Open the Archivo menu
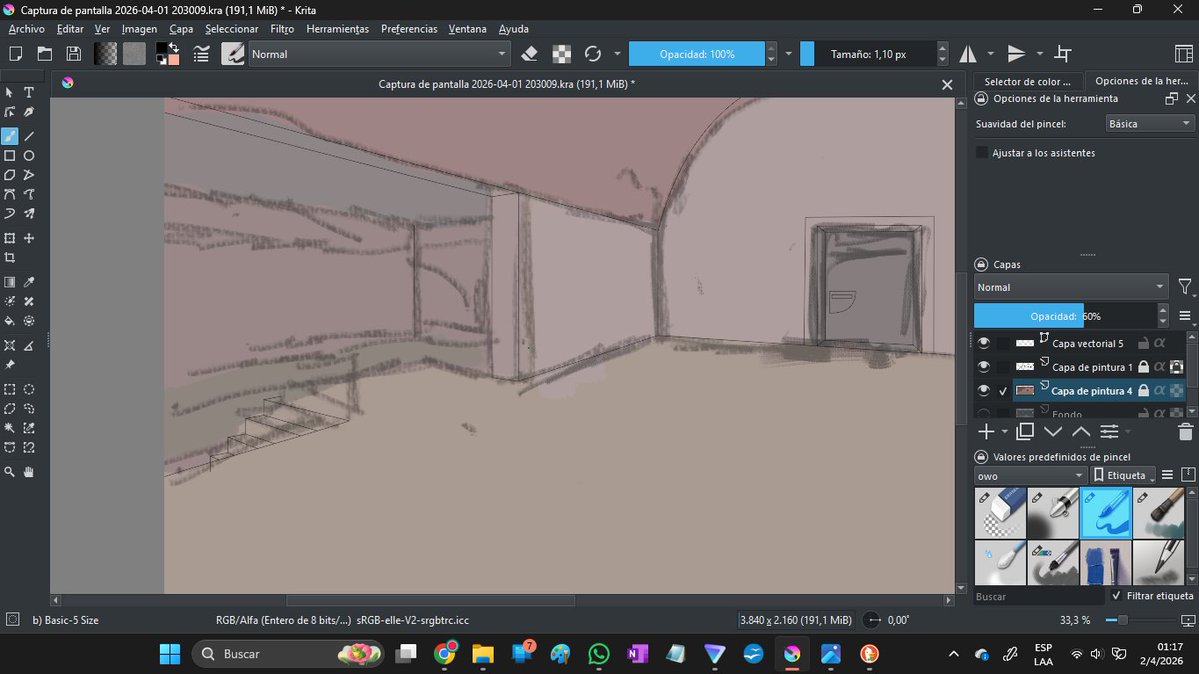 27,29
